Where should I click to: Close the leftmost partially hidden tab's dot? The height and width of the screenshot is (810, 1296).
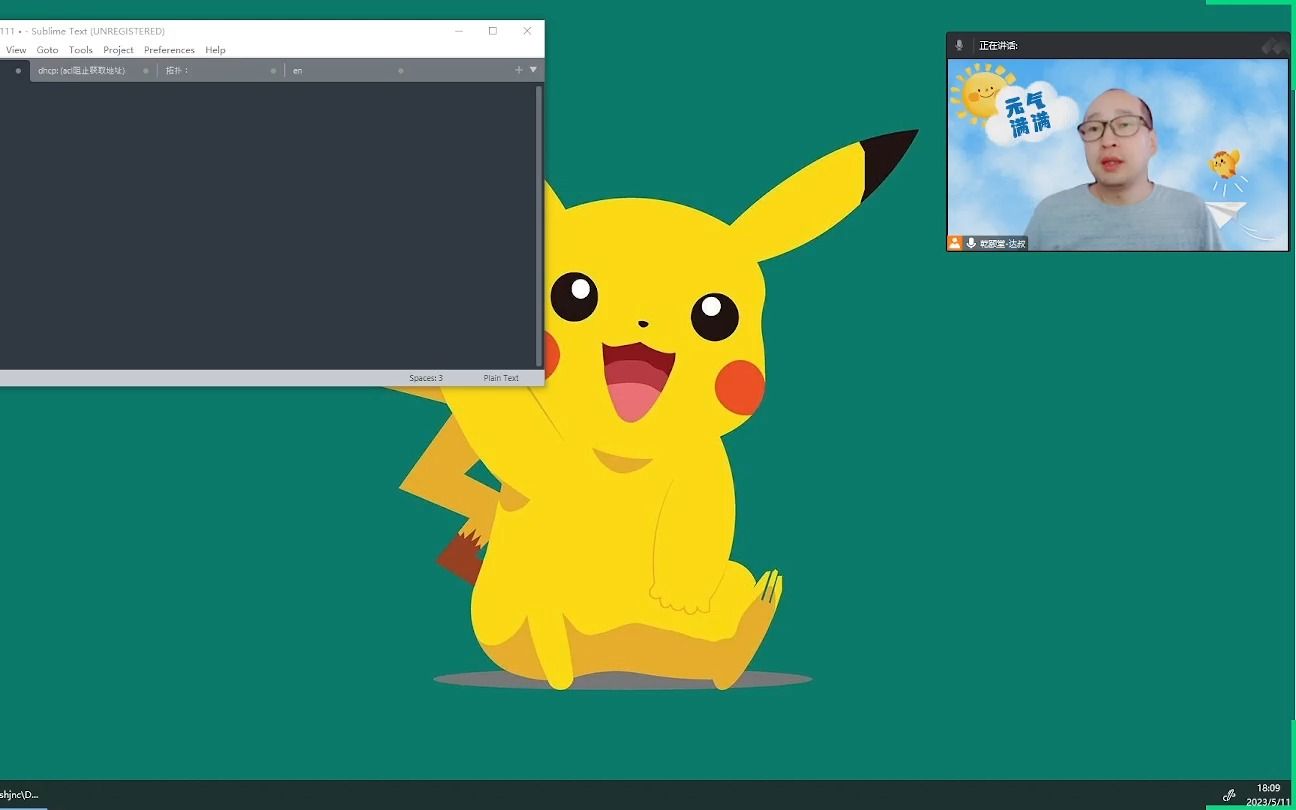pos(18,71)
